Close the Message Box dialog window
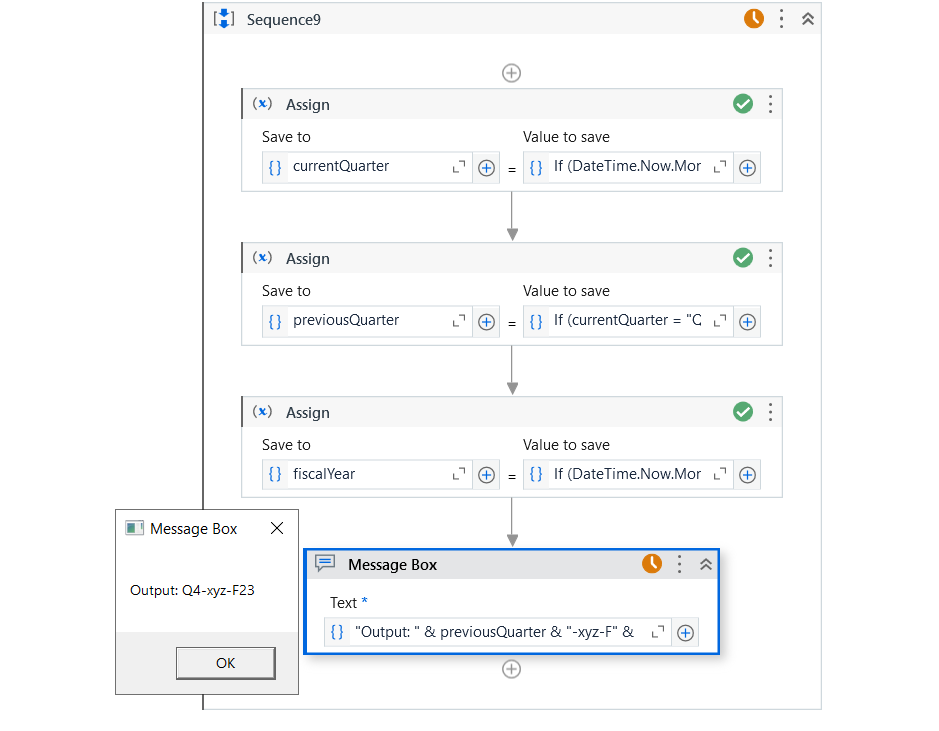The image size is (939, 731). pyautogui.click(x=277, y=528)
